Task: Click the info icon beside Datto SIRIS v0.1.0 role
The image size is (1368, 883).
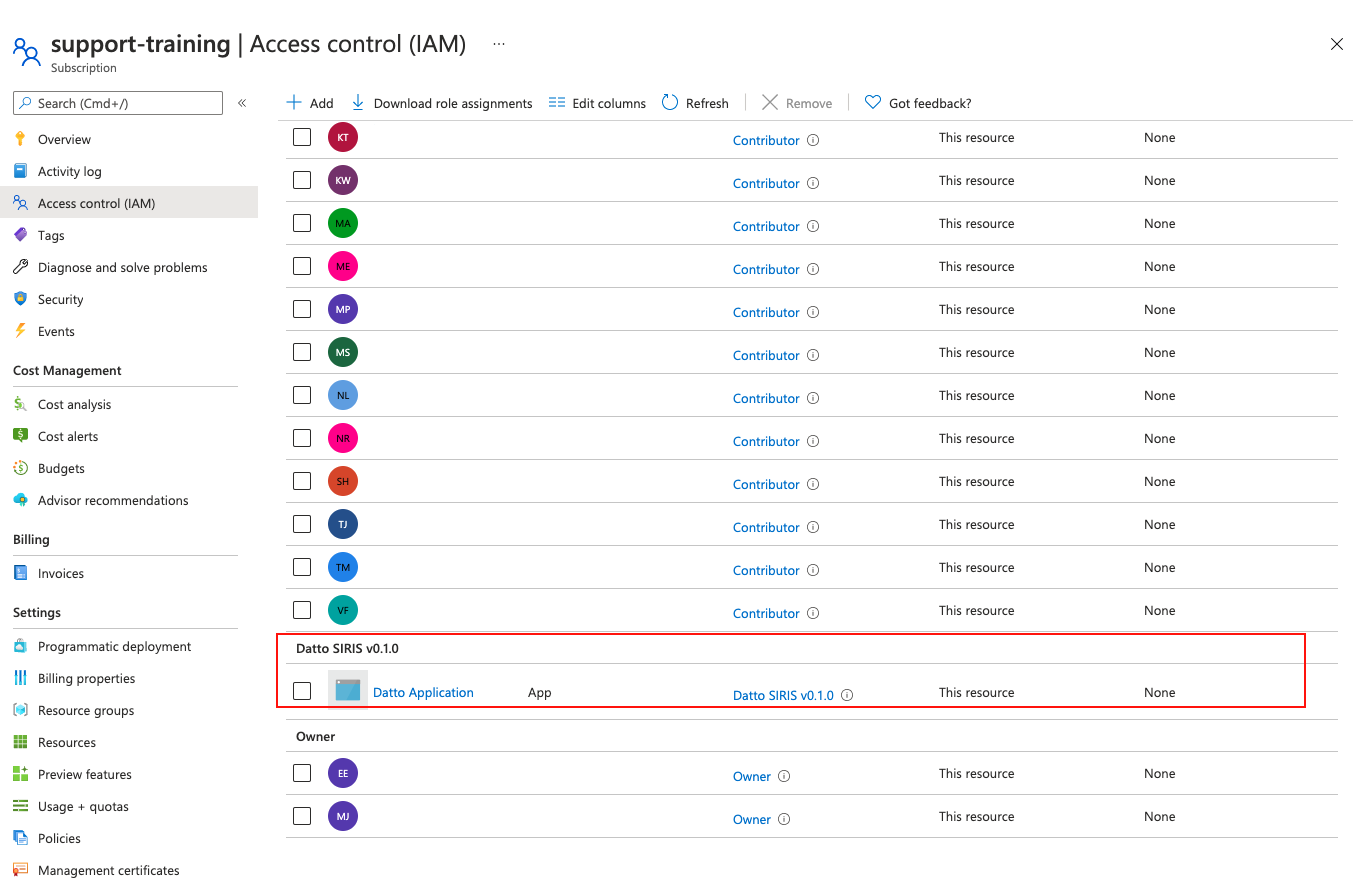Action: (847, 695)
